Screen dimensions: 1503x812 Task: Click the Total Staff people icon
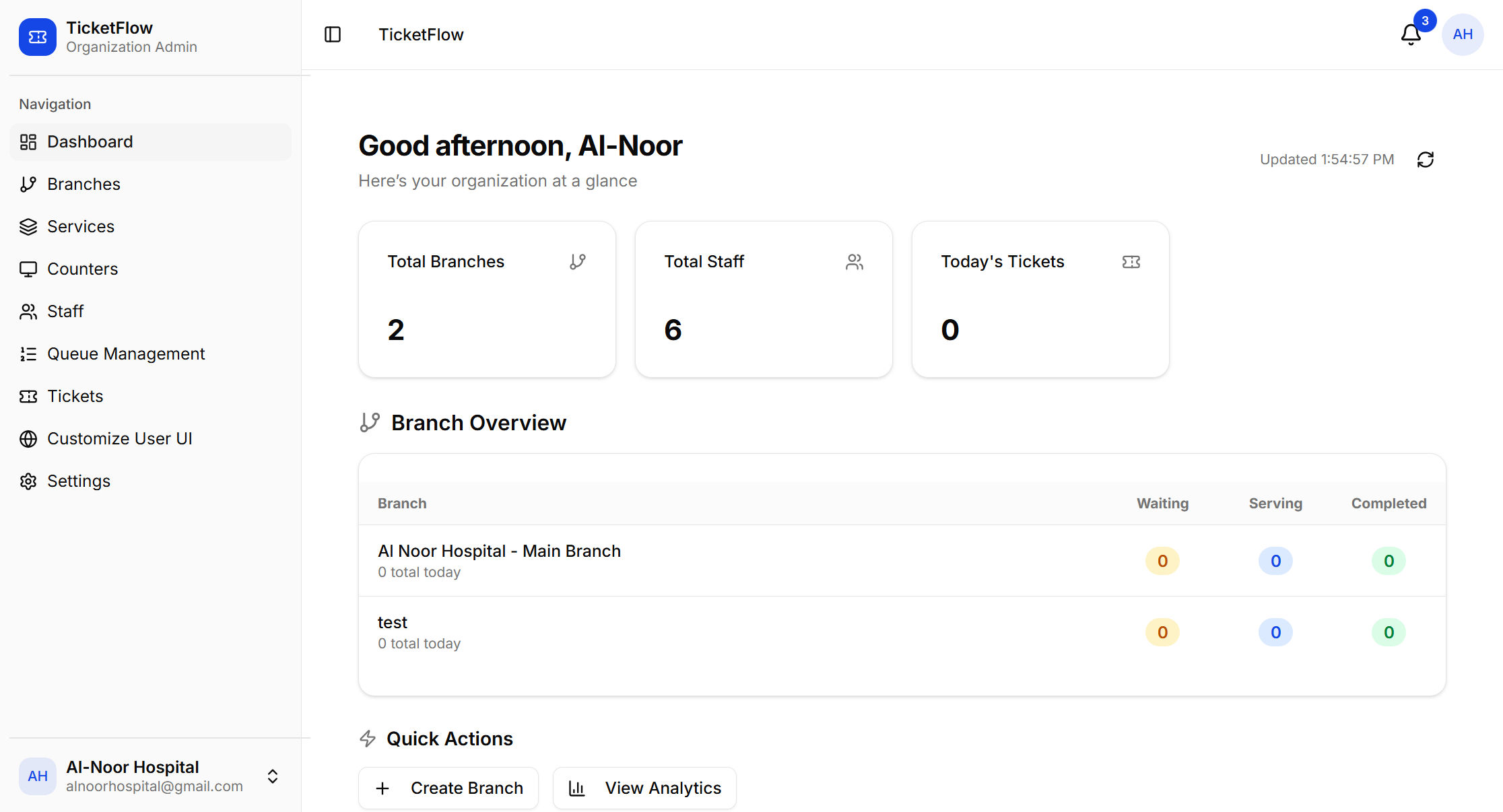855,261
